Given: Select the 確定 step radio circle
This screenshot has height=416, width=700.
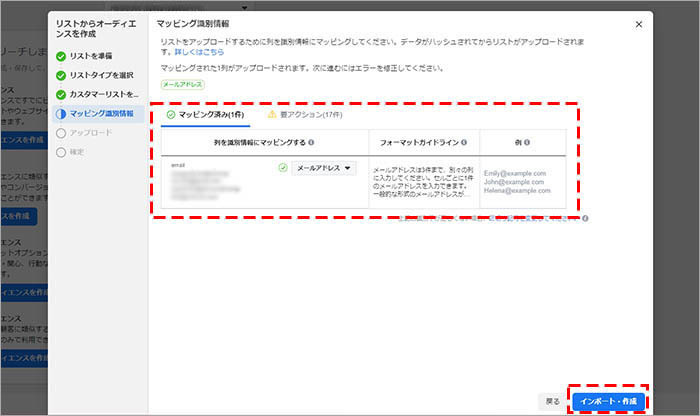Looking at the screenshot, I should (62, 152).
